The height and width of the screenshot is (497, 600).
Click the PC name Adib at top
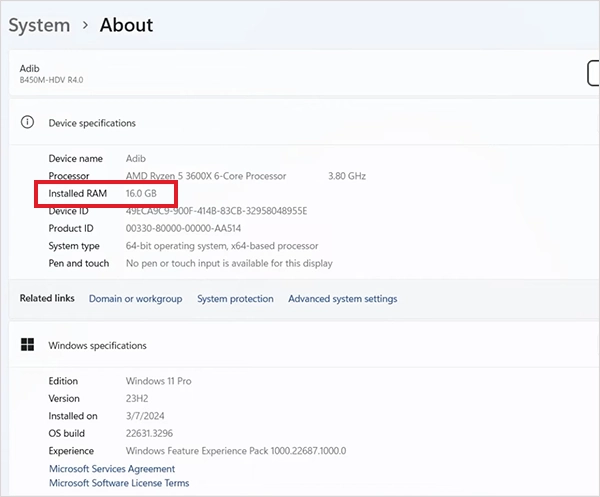(29, 68)
